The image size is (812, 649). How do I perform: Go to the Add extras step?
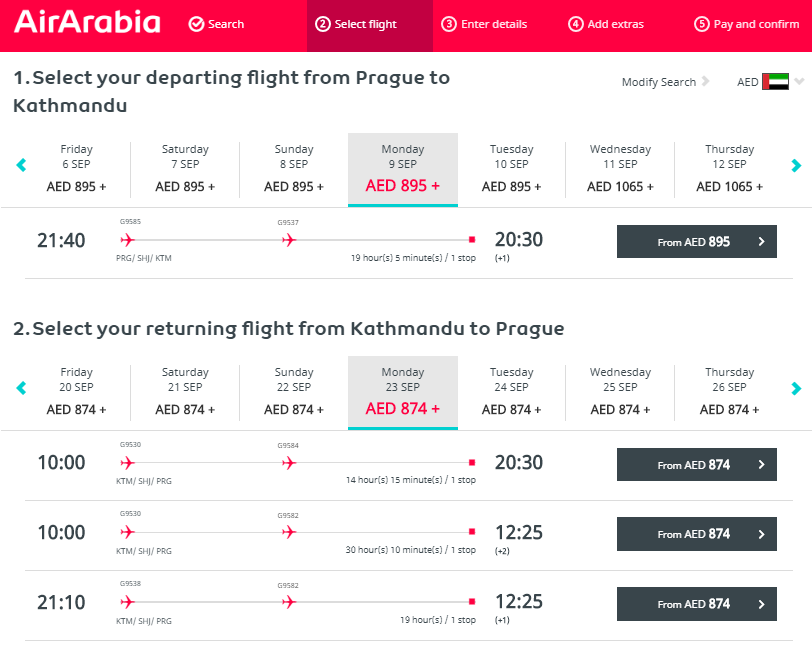coord(606,24)
